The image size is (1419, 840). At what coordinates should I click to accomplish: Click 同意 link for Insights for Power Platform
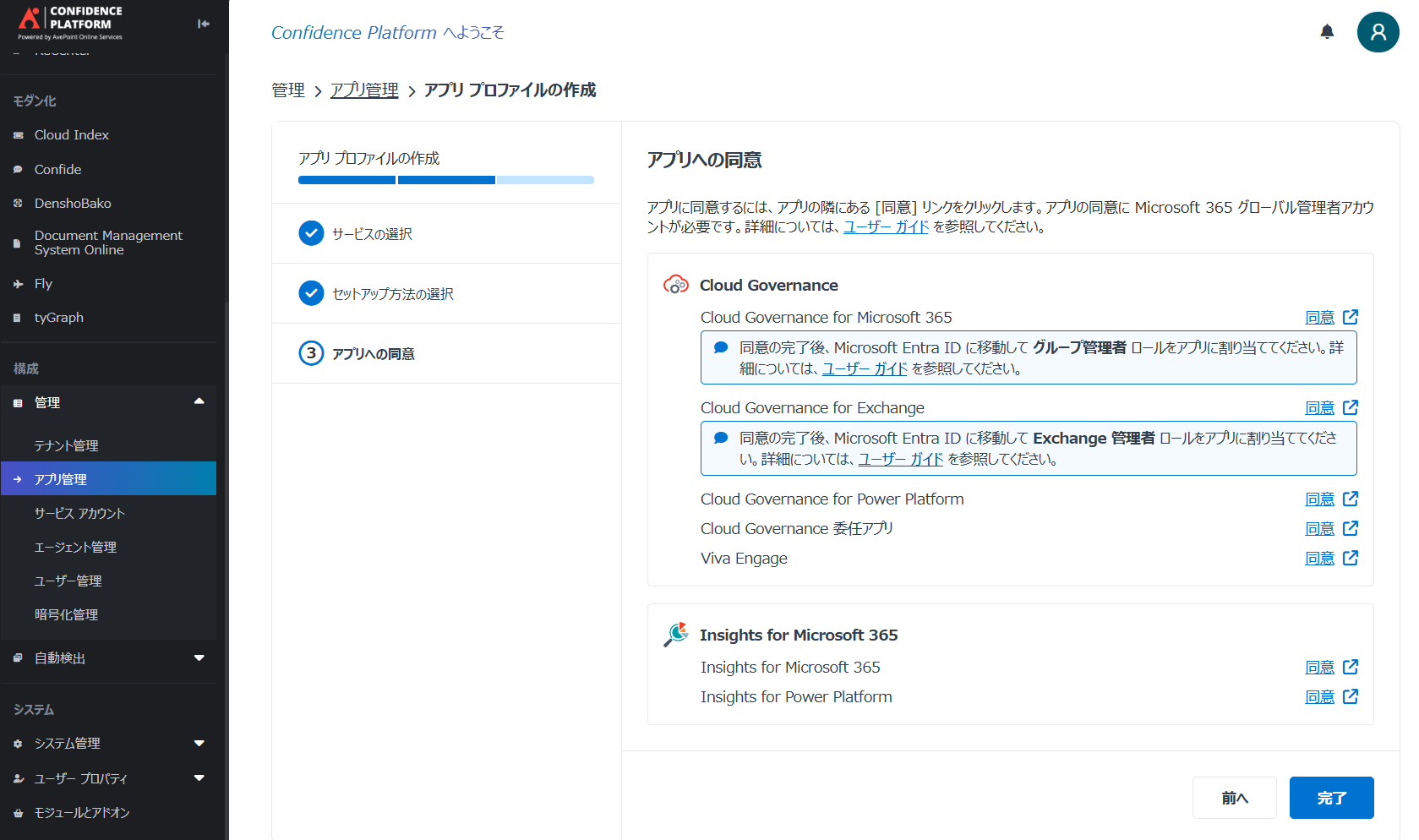click(x=1319, y=696)
